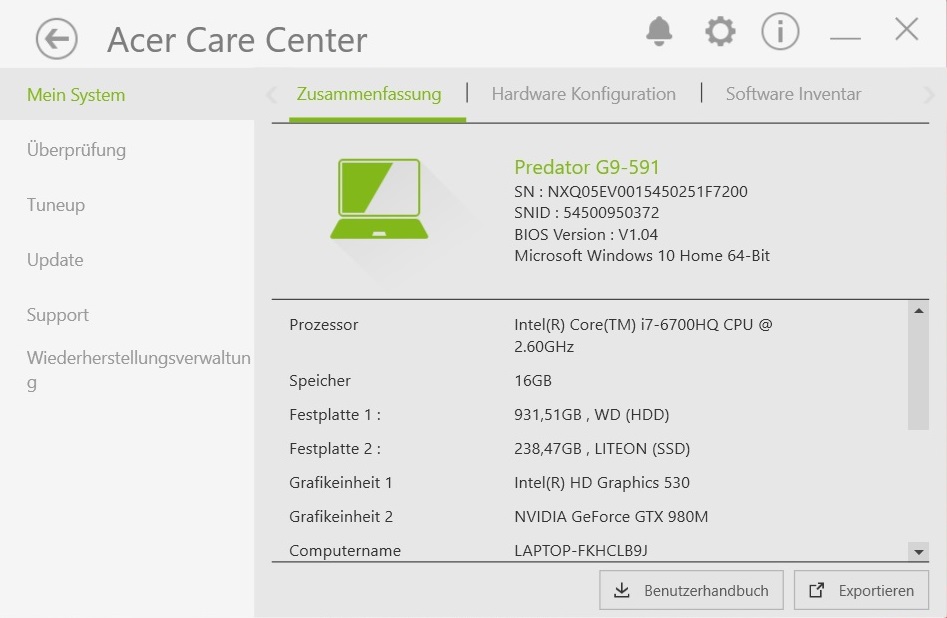Screen dimensions: 947x618
Task: Click the scrollbar down arrow
Action: pyautogui.click(x=918, y=551)
